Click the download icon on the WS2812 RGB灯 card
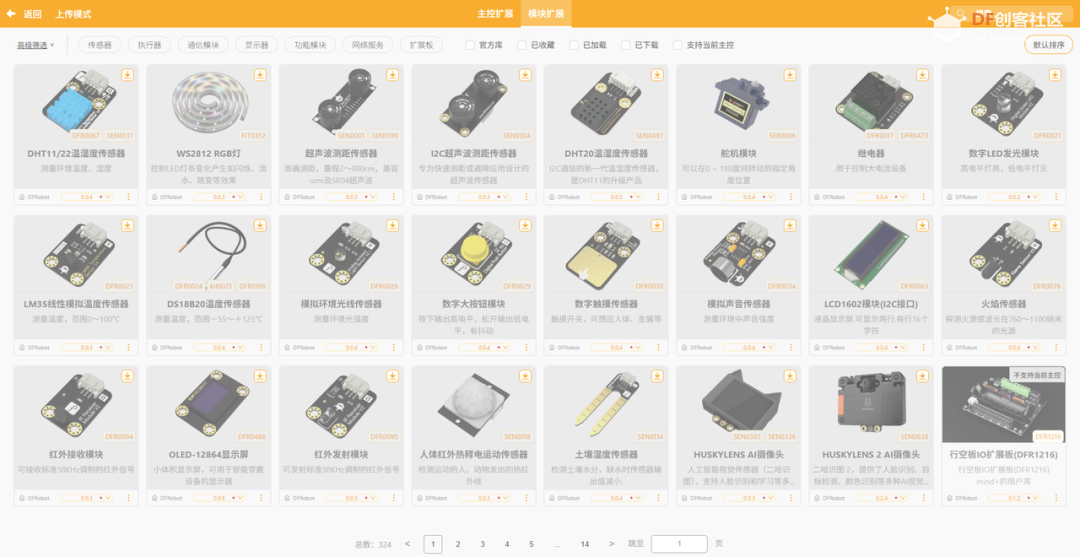Viewport: 1080px width, 557px height. point(260,74)
